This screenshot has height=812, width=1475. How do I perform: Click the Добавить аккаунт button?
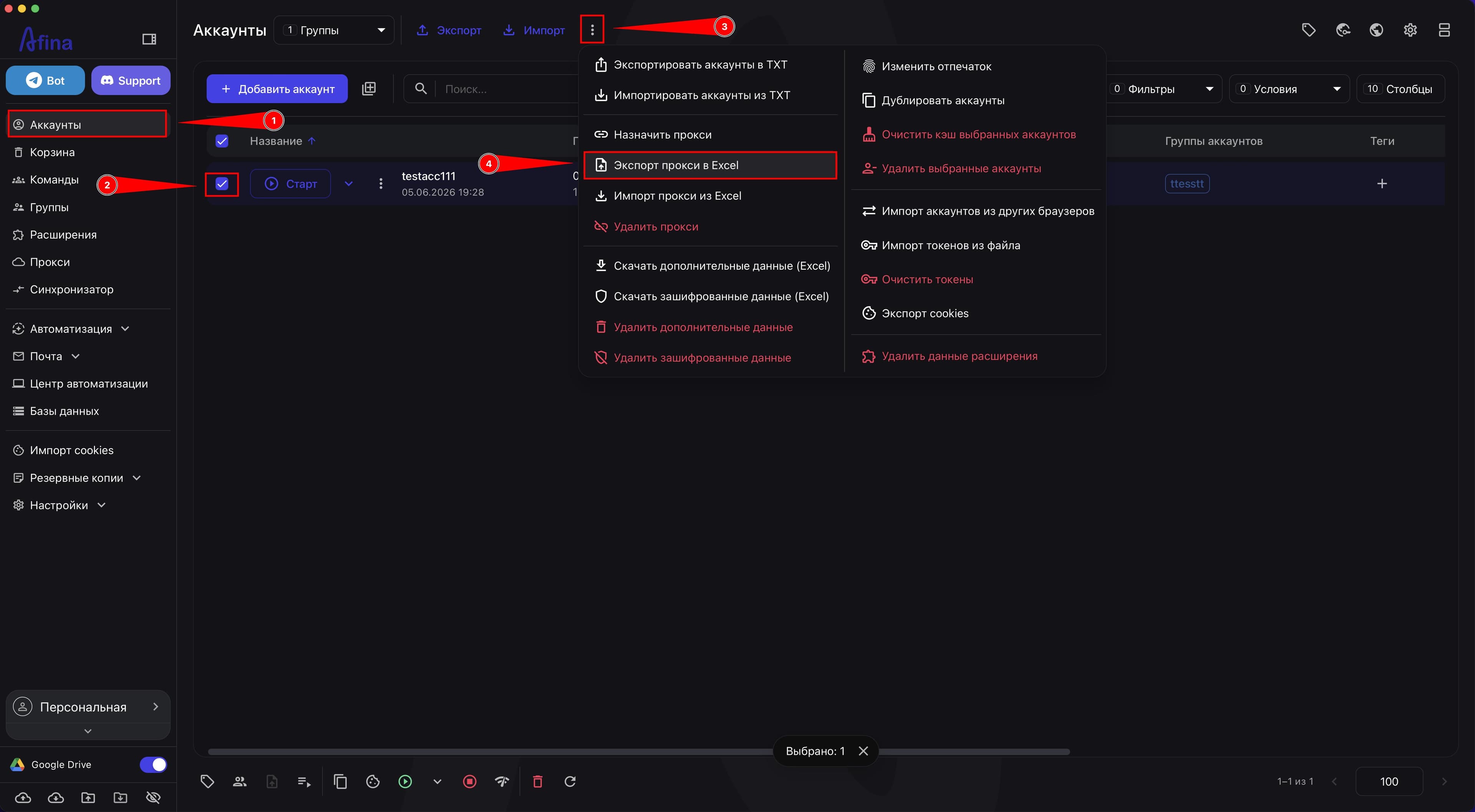point(277,89)
